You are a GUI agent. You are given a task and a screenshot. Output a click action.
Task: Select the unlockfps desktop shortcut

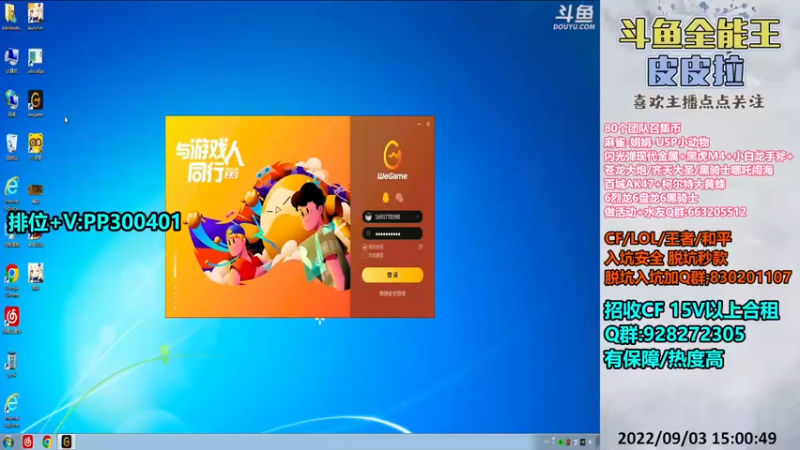coord(35,60)
